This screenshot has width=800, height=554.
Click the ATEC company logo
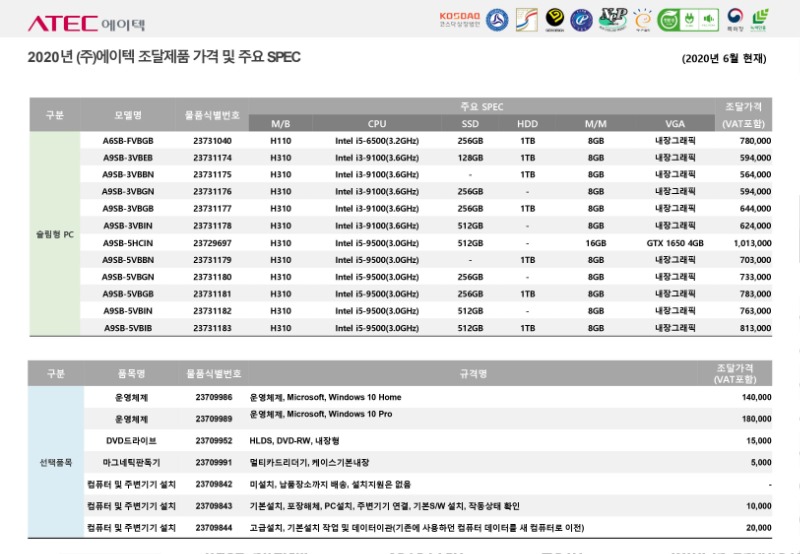tap(86, 23)
